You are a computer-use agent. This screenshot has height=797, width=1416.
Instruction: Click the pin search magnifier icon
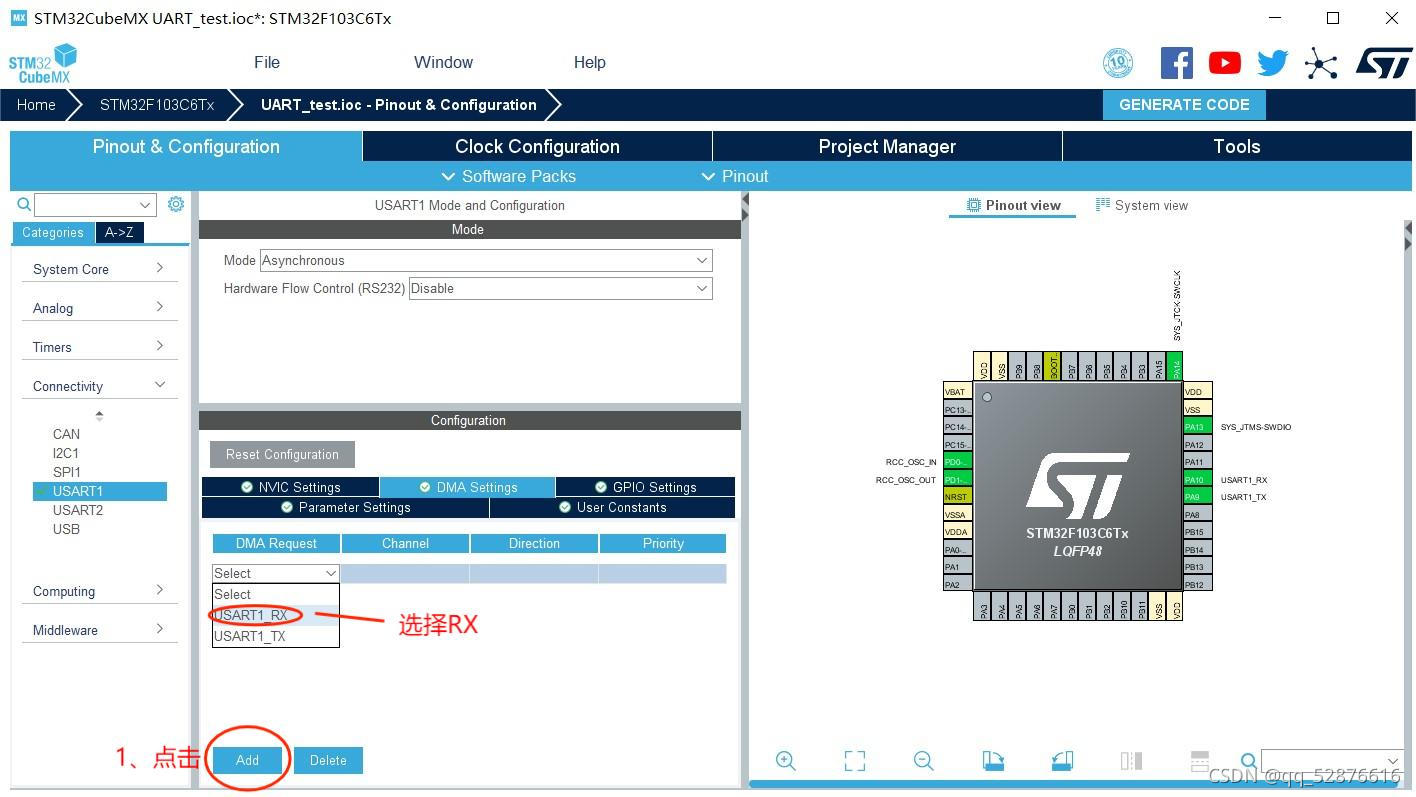1248,762
